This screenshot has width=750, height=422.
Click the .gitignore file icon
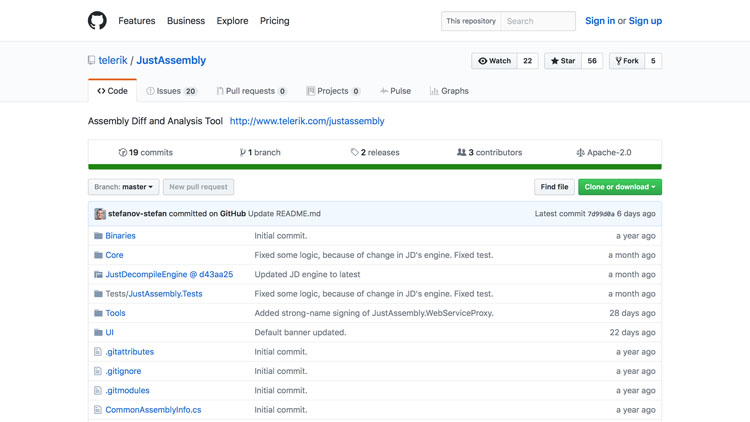98,371
